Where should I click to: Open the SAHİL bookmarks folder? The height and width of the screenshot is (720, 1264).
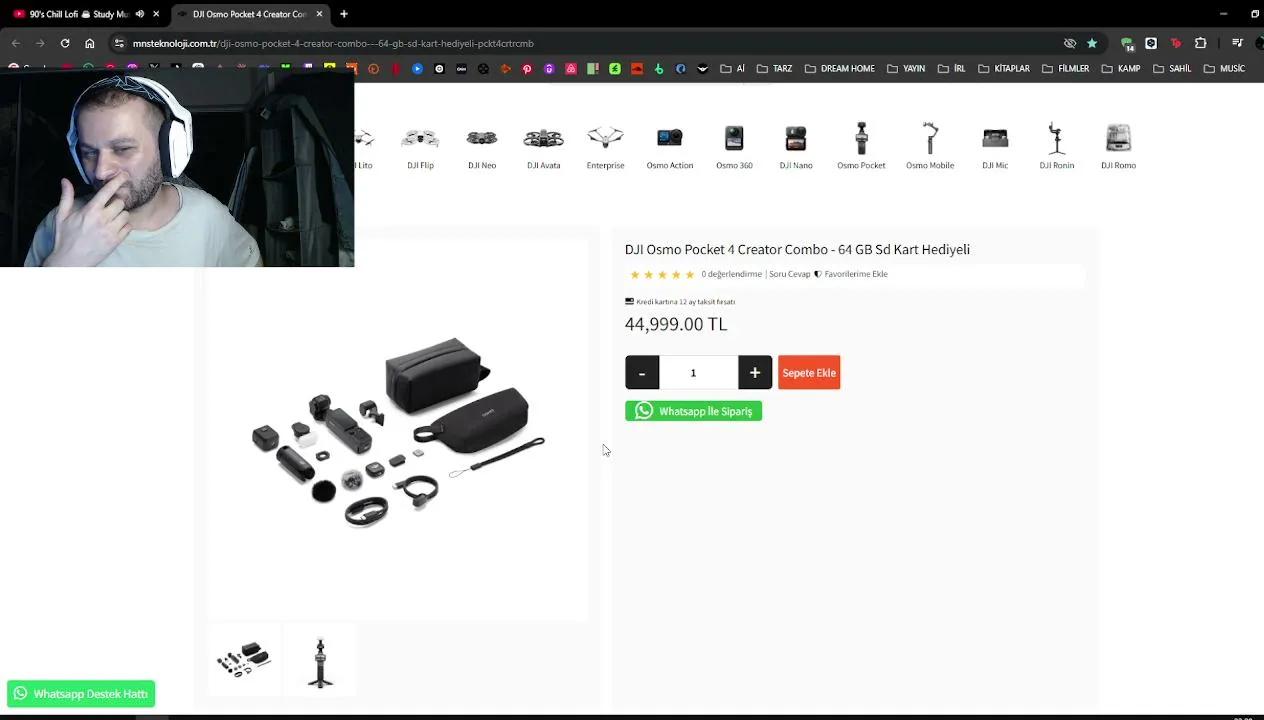coord(1172,69)
